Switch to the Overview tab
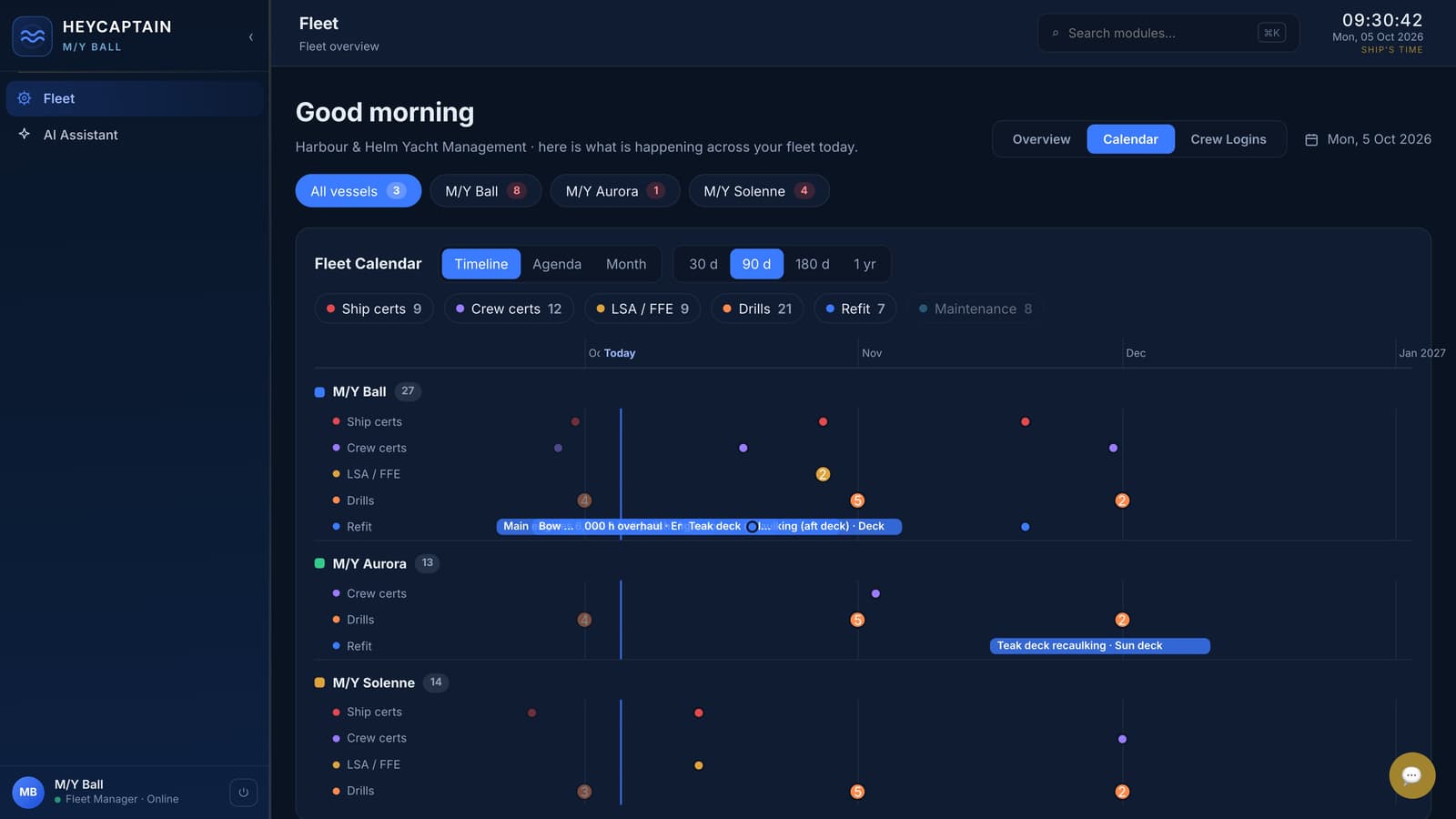The image size is (1456, 819). pos(1041,139)
